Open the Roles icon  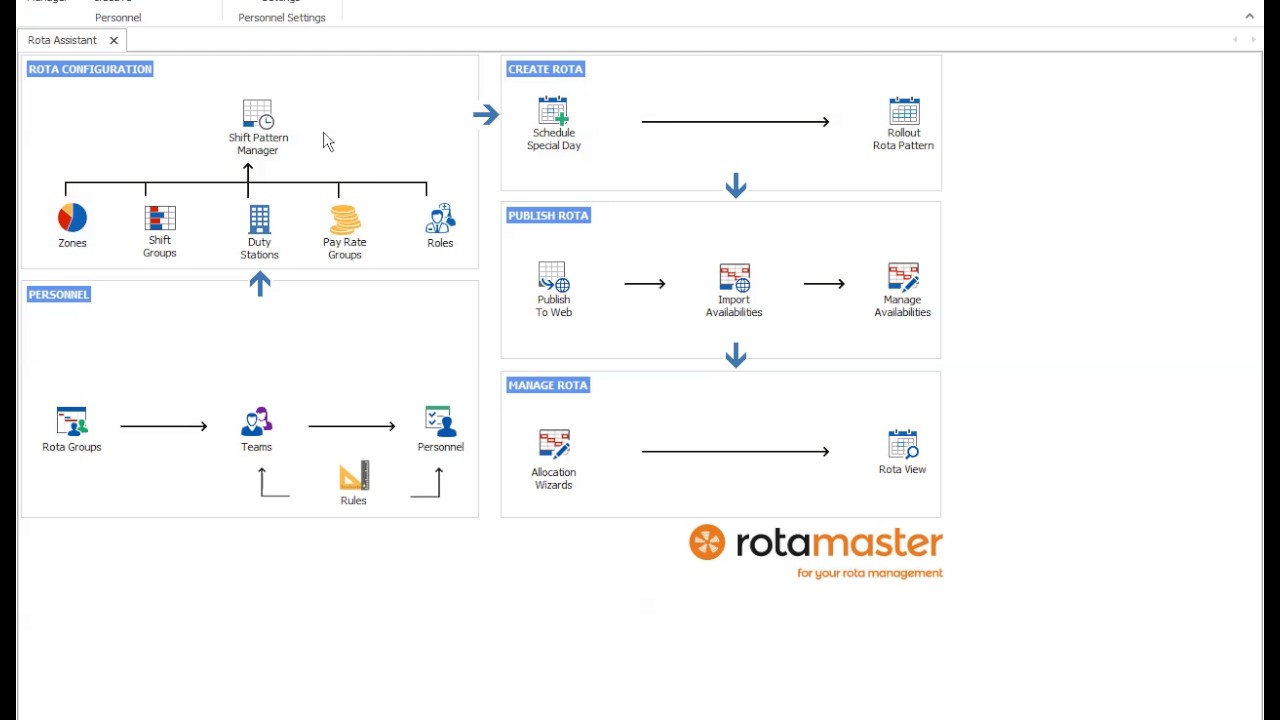[x=440, y=219]
